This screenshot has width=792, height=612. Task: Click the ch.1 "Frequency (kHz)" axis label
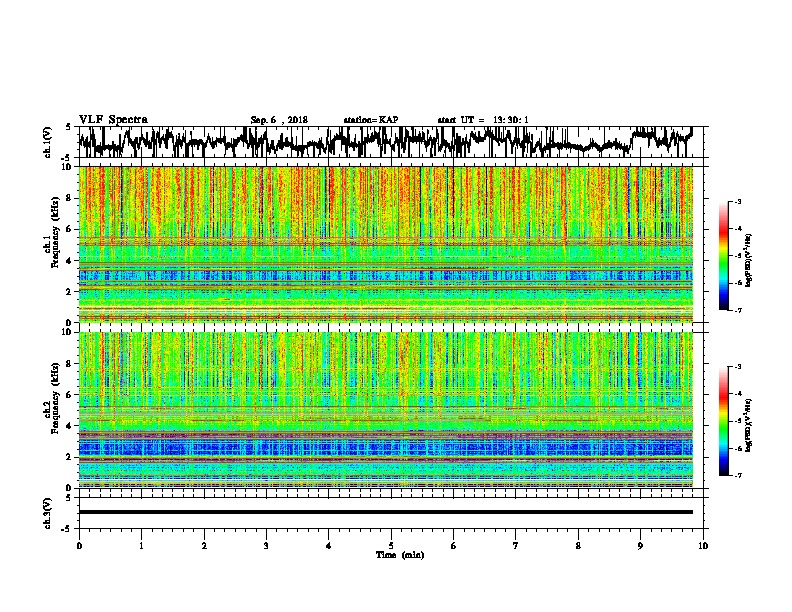click(55, 232)
